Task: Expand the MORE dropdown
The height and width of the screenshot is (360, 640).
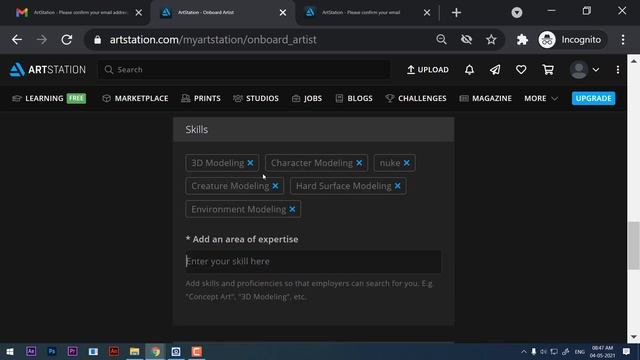Action: [541, 98]
